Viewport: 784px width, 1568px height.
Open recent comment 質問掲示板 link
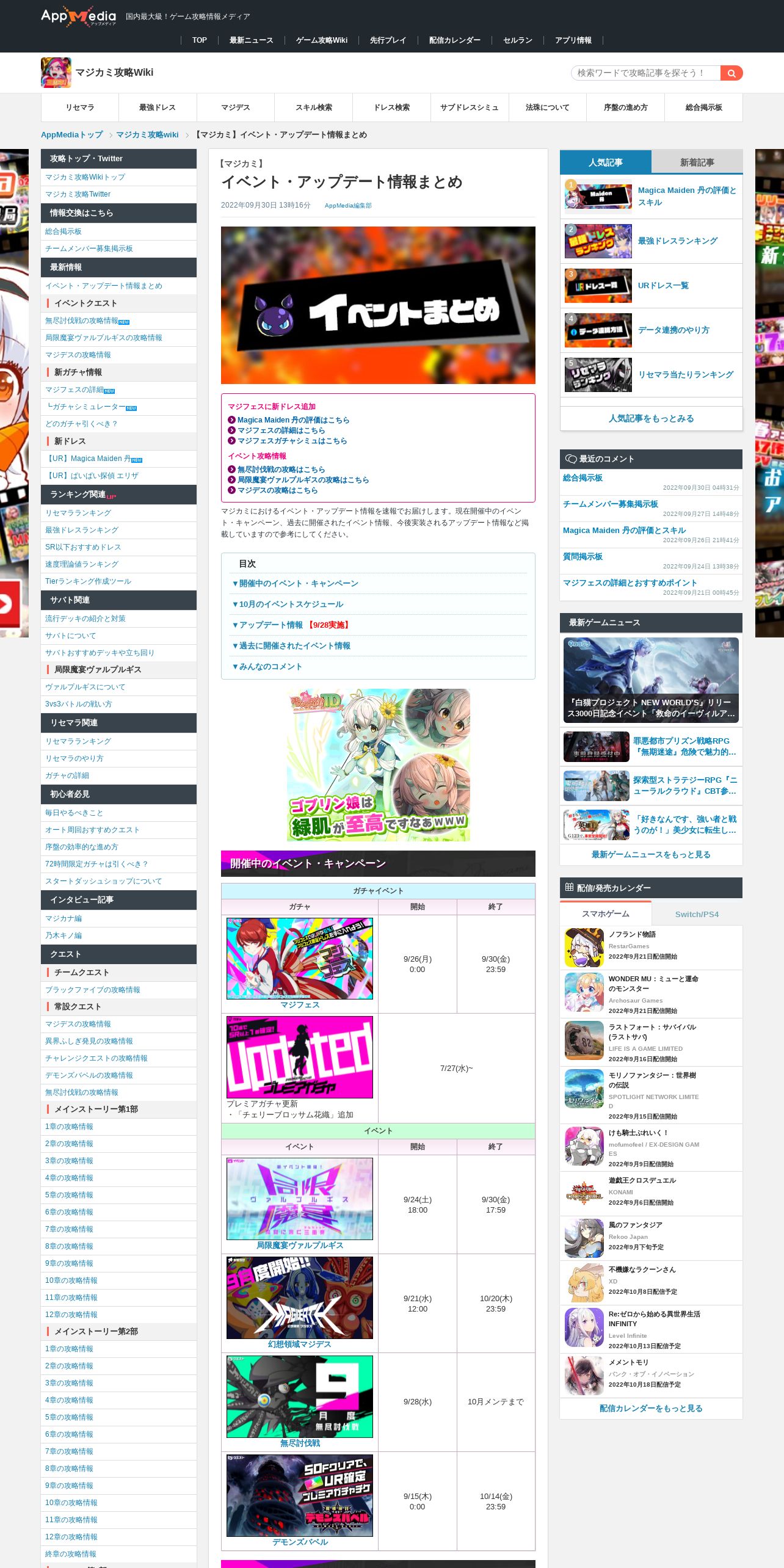(583, 557)
